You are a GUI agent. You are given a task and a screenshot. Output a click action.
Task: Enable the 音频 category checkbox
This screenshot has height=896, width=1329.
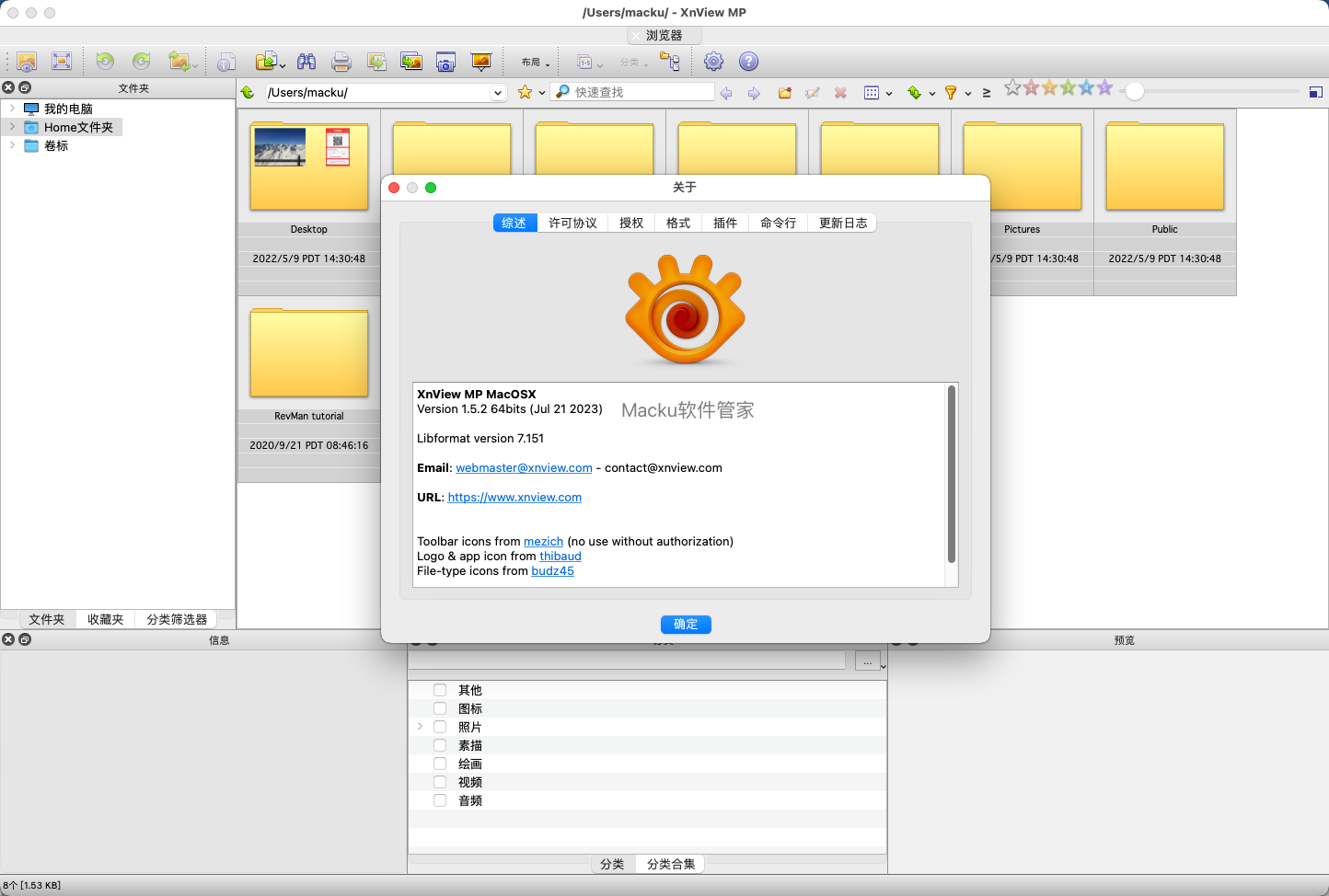tap(440, 800)
